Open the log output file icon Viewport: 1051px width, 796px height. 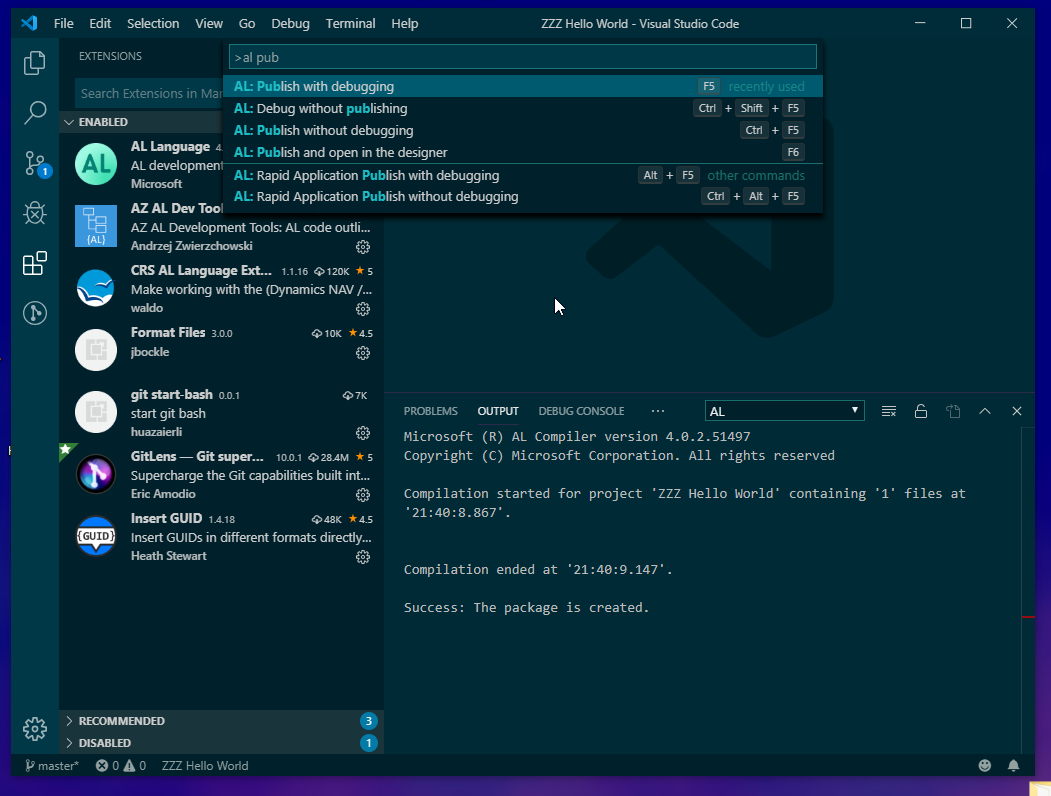coord(953,411)
